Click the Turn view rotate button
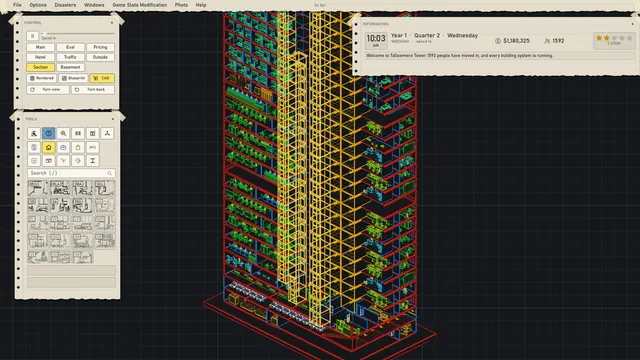640x360 pixels. tap(48, 89)
